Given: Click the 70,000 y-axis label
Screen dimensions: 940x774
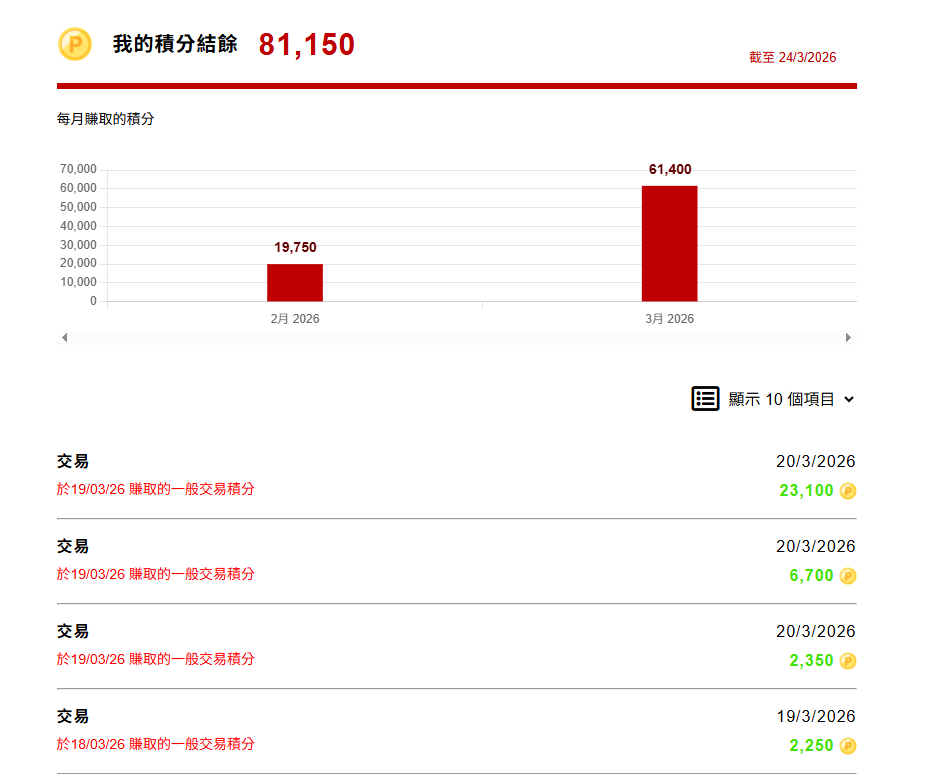Looking at the screenshot, I should tap(78, 169).
